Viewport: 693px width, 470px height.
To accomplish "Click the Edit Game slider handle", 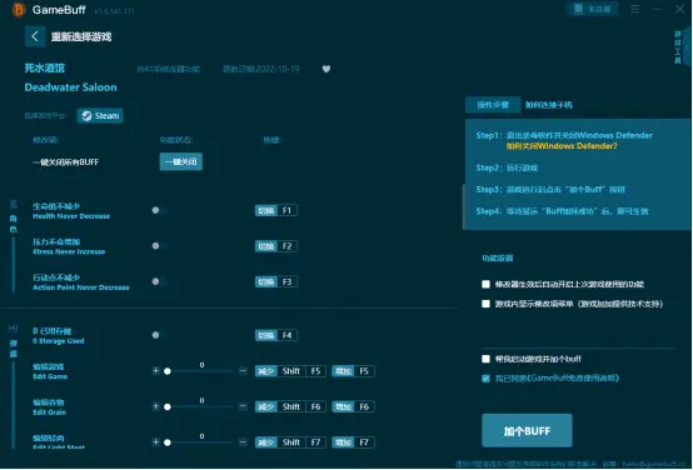I will pyautogui.click(x=168, y=371).
